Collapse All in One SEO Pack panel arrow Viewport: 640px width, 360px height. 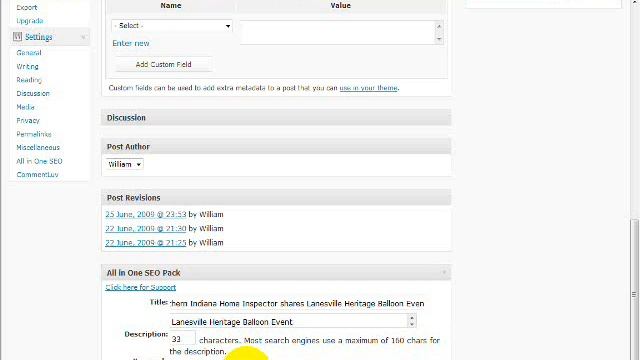pos(444,272)
